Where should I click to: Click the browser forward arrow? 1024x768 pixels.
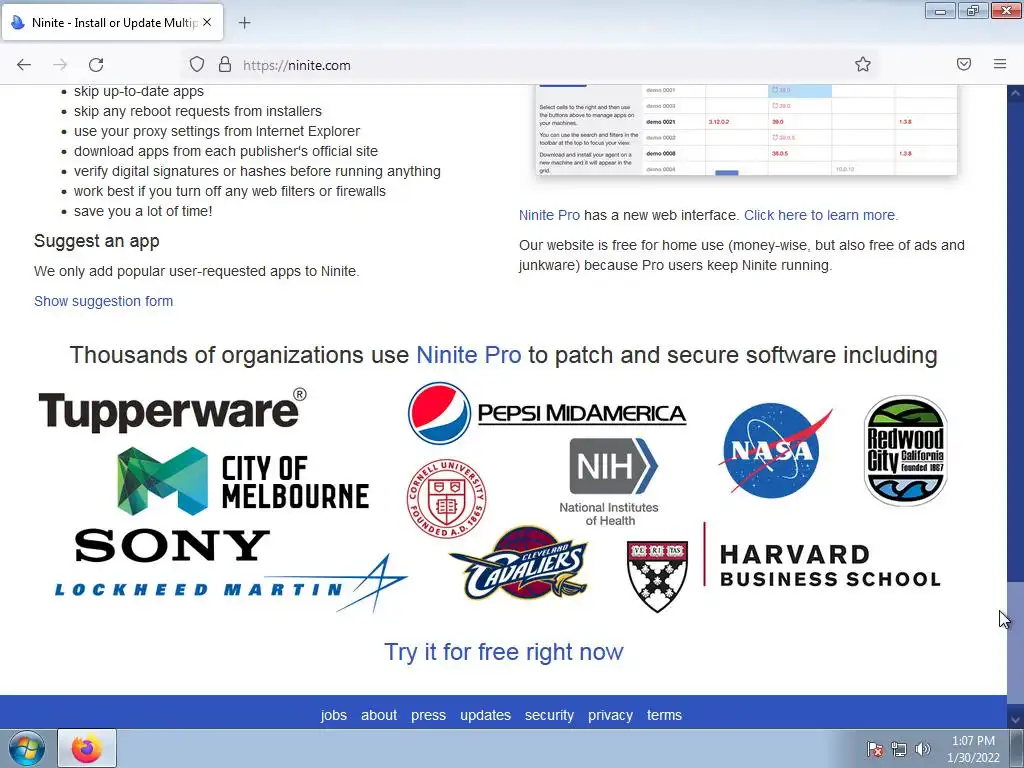(x=60, y=65)
